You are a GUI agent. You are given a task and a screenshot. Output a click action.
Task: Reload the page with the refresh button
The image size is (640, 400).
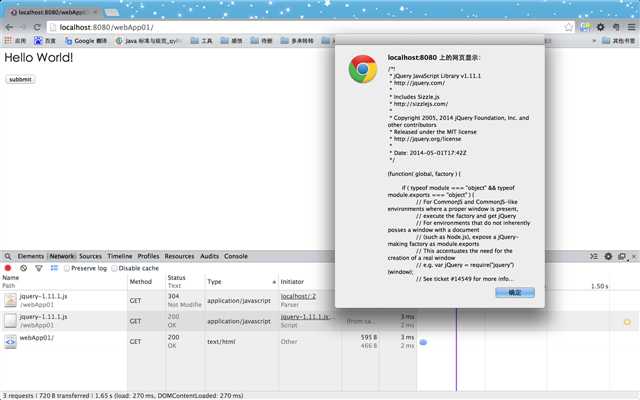pyautogui.click(x=37, y=27)
